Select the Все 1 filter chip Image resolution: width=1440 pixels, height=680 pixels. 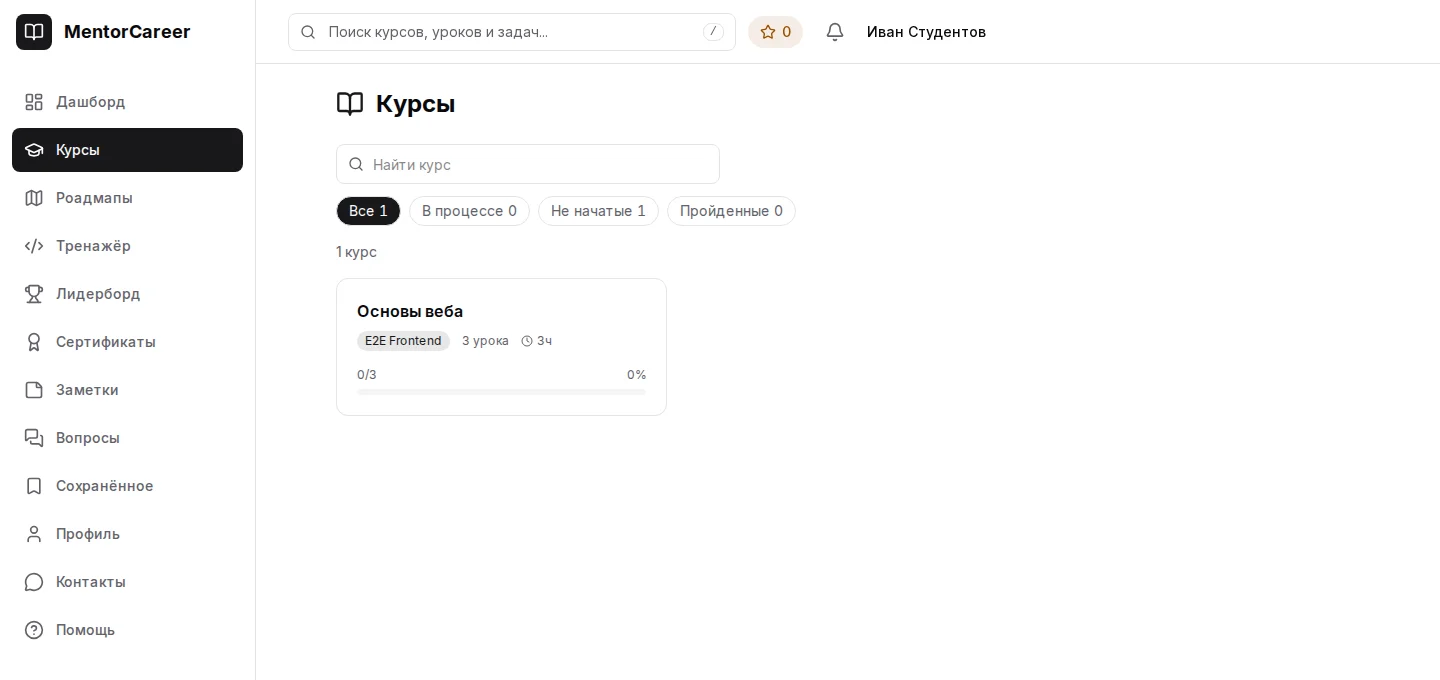(x=368, y=211)
